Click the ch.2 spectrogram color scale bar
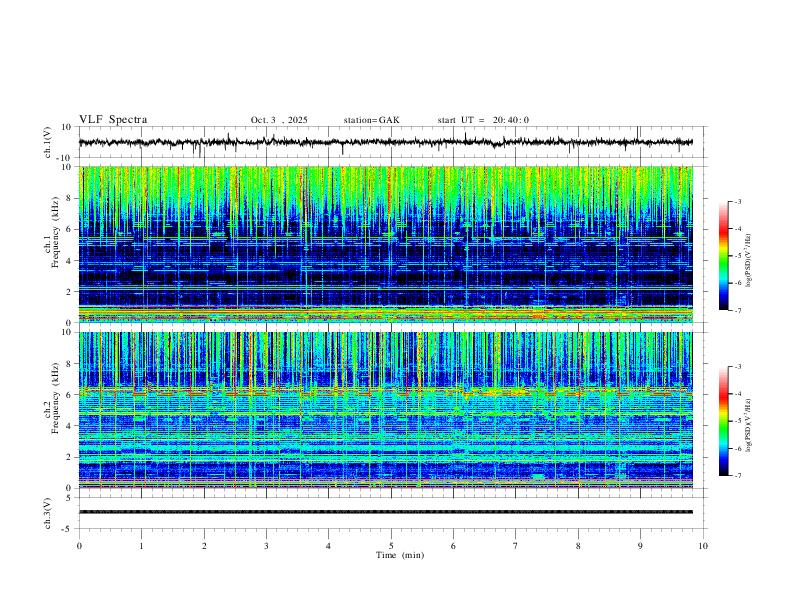This screenshot has height=612, width=792. (x=724, y=421)
